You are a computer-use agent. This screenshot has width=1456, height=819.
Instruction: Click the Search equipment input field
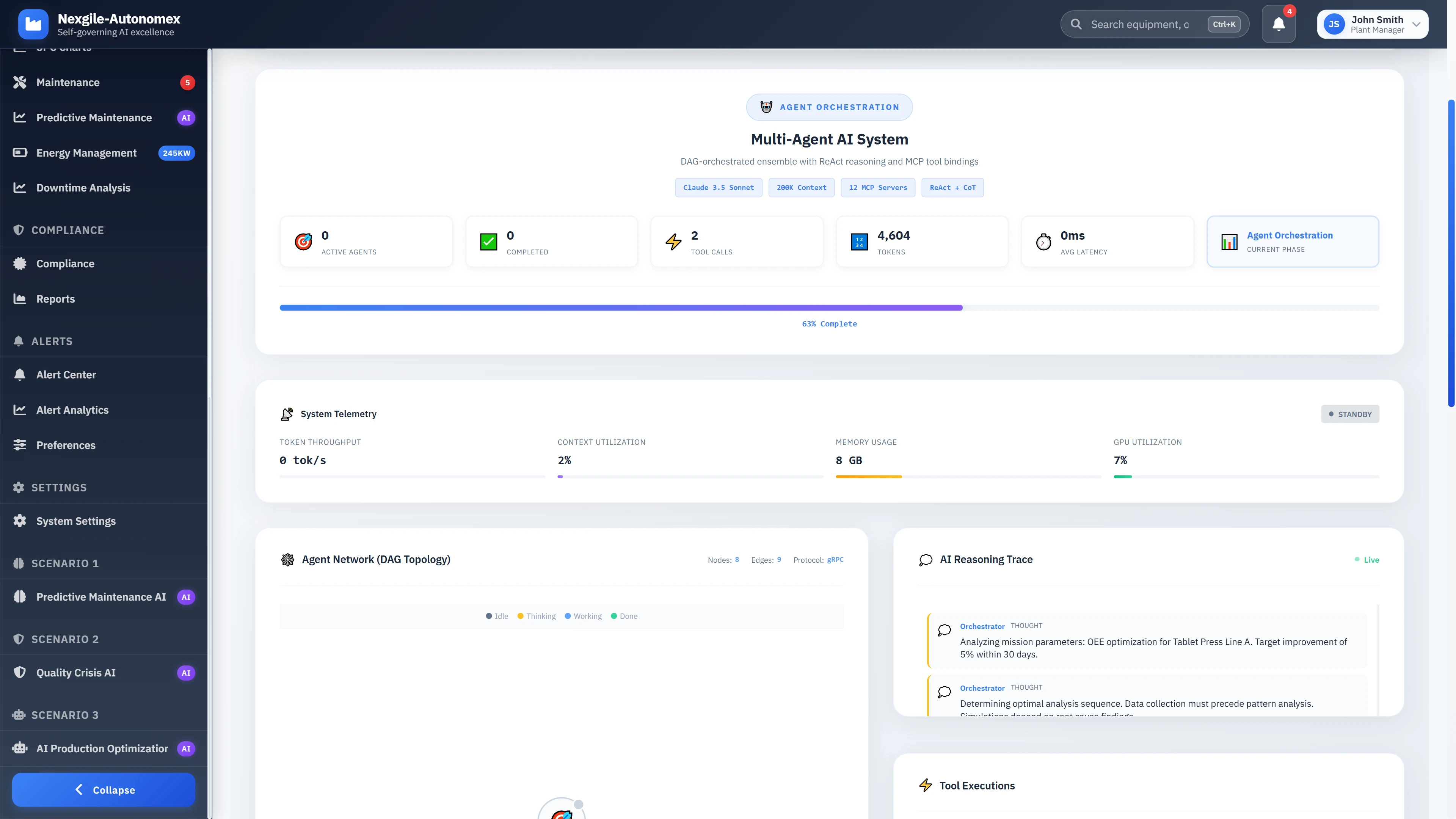pyautogui.click(x=1139, y=24)
